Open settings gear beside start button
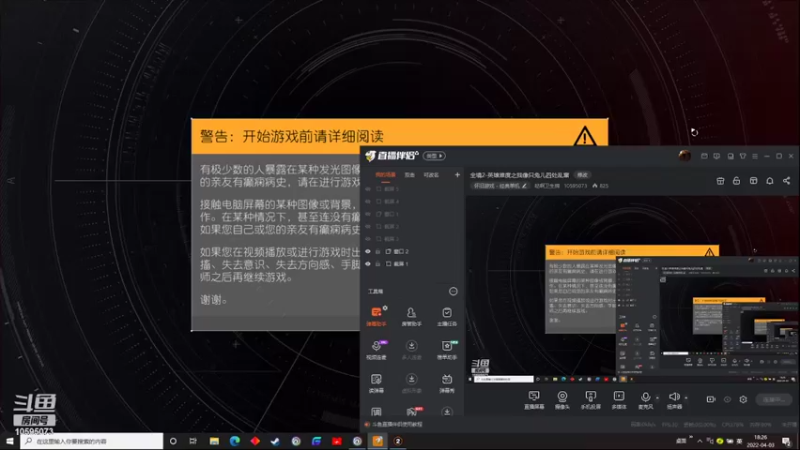The width and height of the screenshot is (800, 450). (x=743, y=399)
